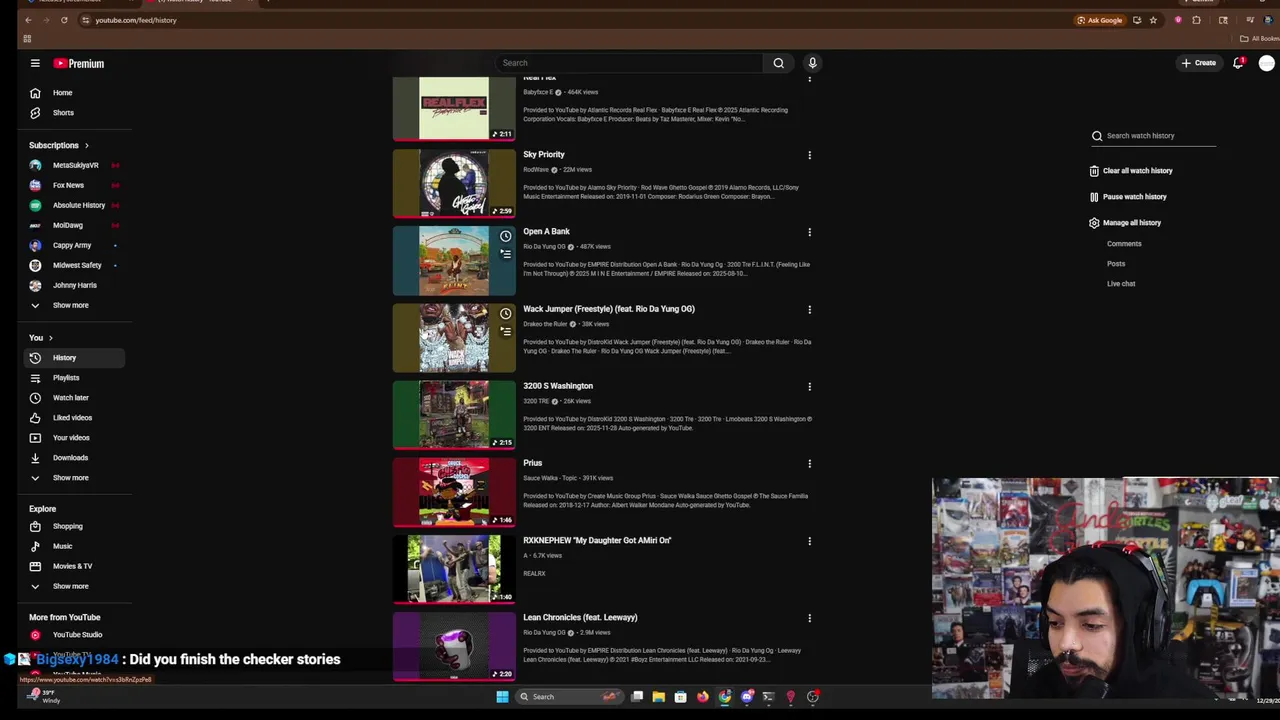Image resolution: width=1280 pixels, height=720 pixels.
Task: Open YouTube Studio link
Action: [75, 635]
